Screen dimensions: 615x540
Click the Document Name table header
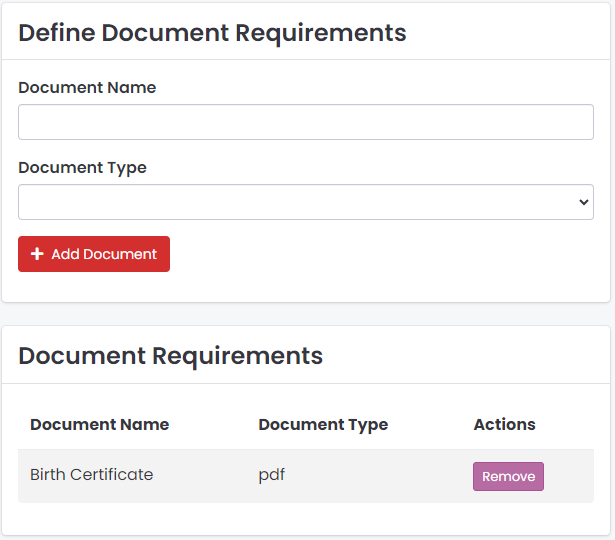100,424
